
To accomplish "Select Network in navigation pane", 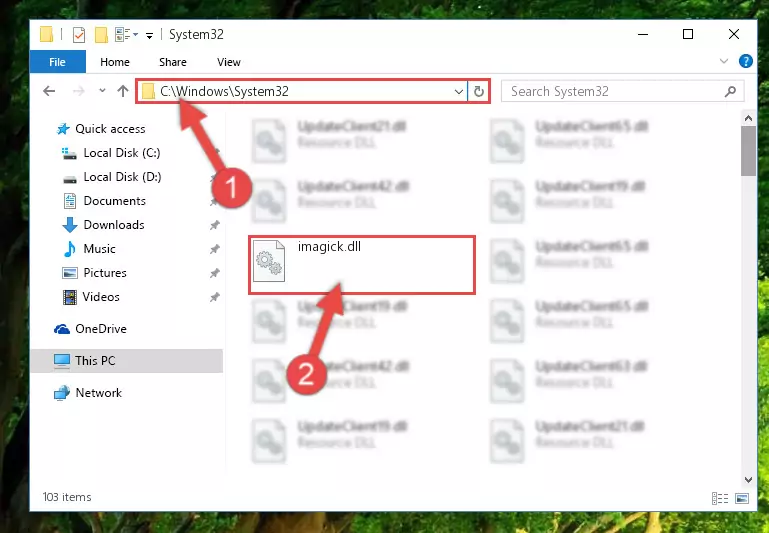I will [99, 393].
